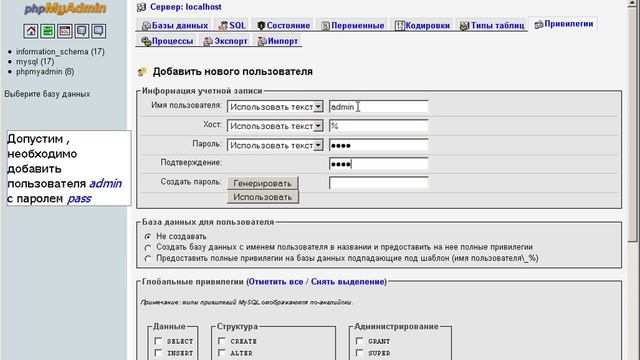The width and height of the screenshot is (640, 360).
Task: Click the Состояние tab icon
Action: [x=261, y=26]
